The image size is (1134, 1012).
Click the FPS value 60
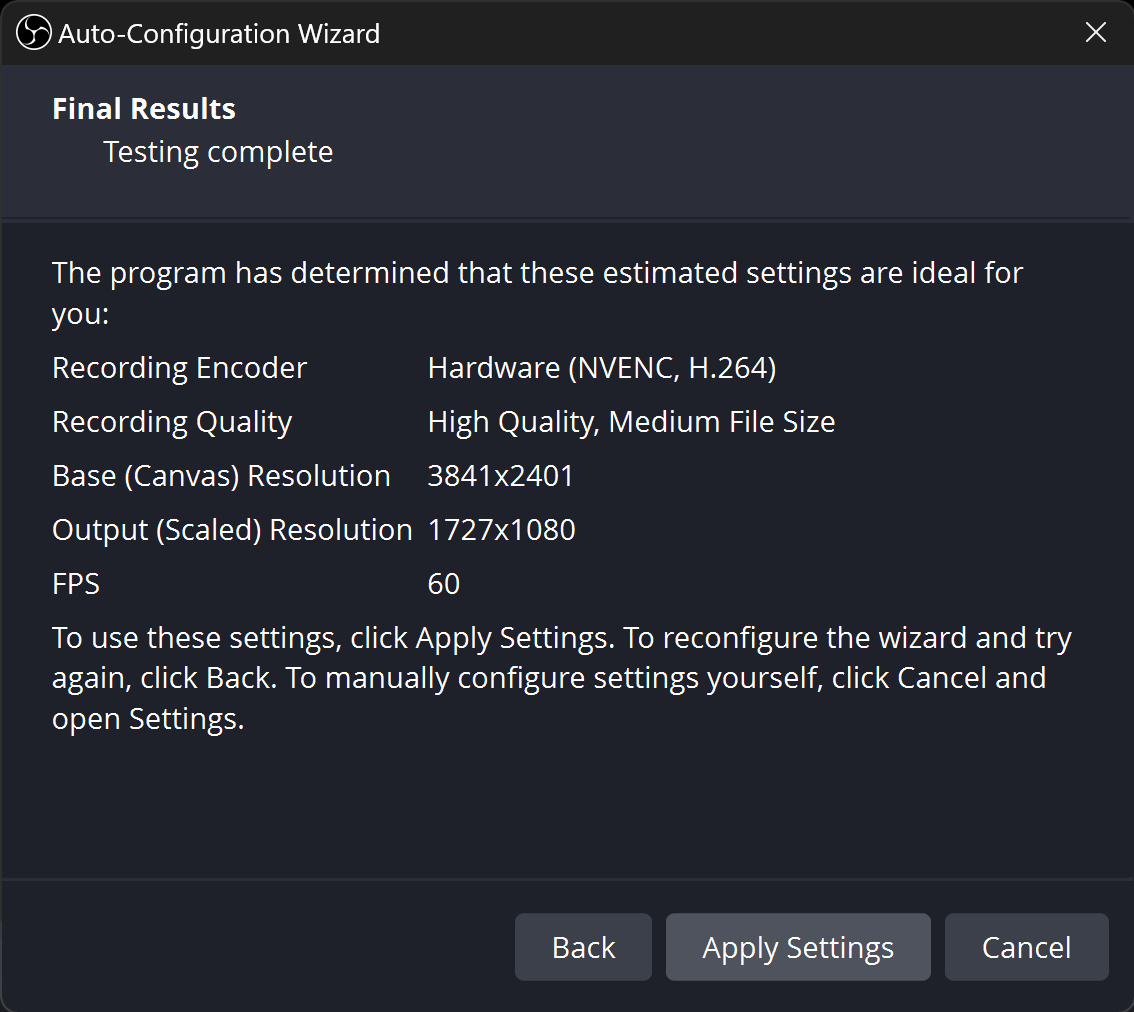[444, 584]
